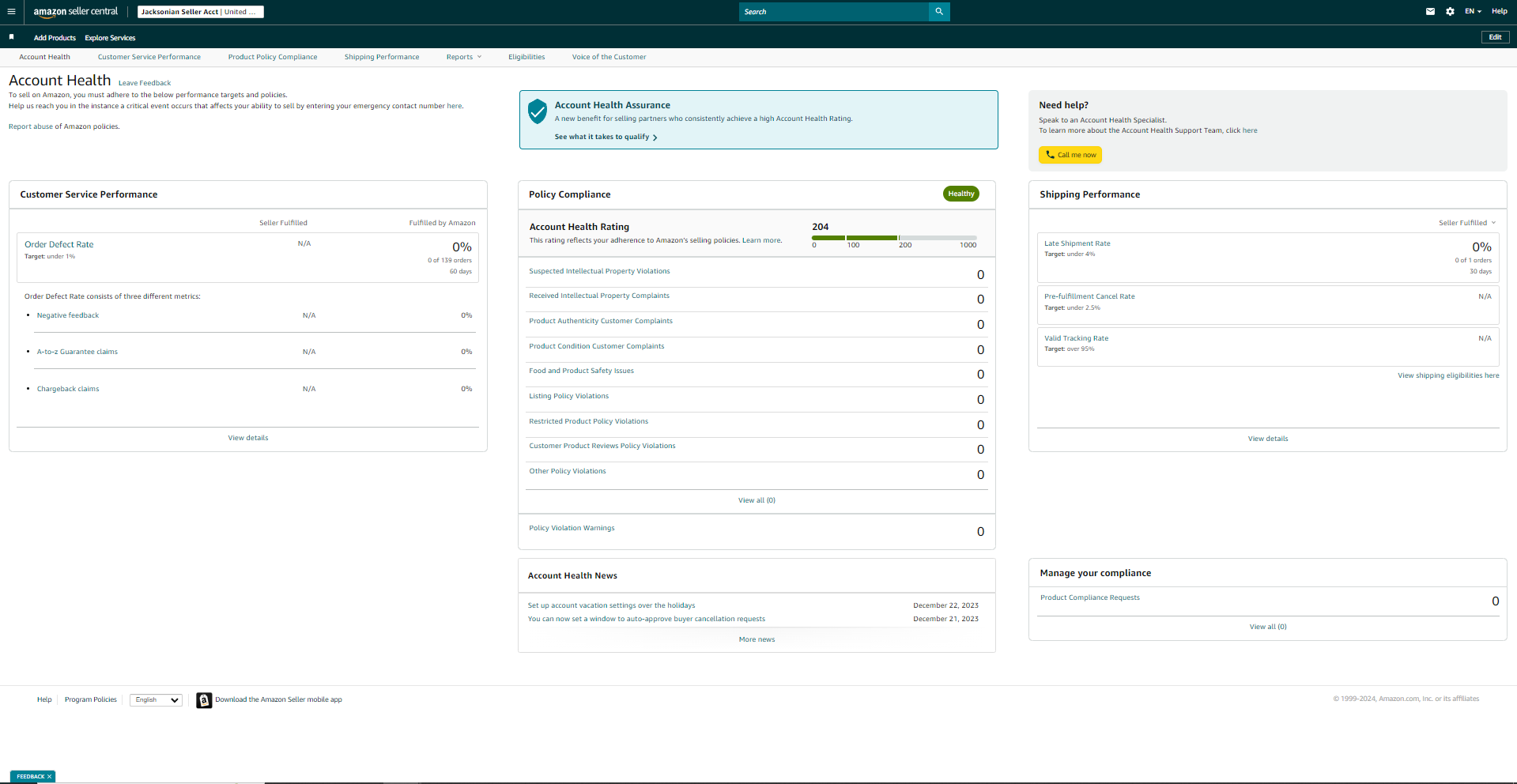Screen dimensions: 1517x784
Task: Open the auto-approve buyer cancellation news item
Action: pyautogui.click(x=647, y=619)
